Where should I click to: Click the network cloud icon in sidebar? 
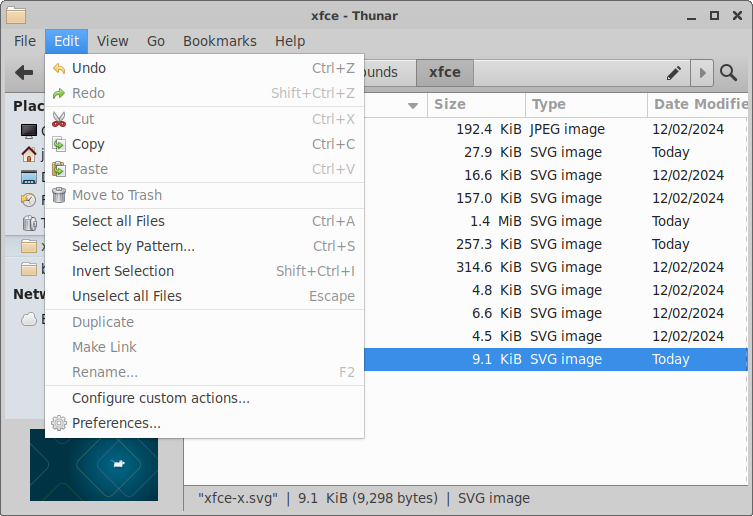pos(29,319)
